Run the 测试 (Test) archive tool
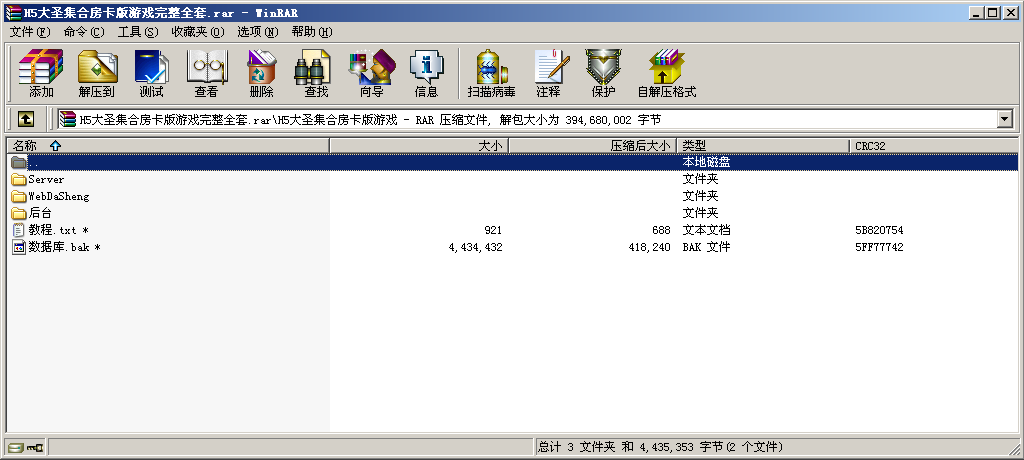This screenshot has height=460, width=1024. (151, 73)
